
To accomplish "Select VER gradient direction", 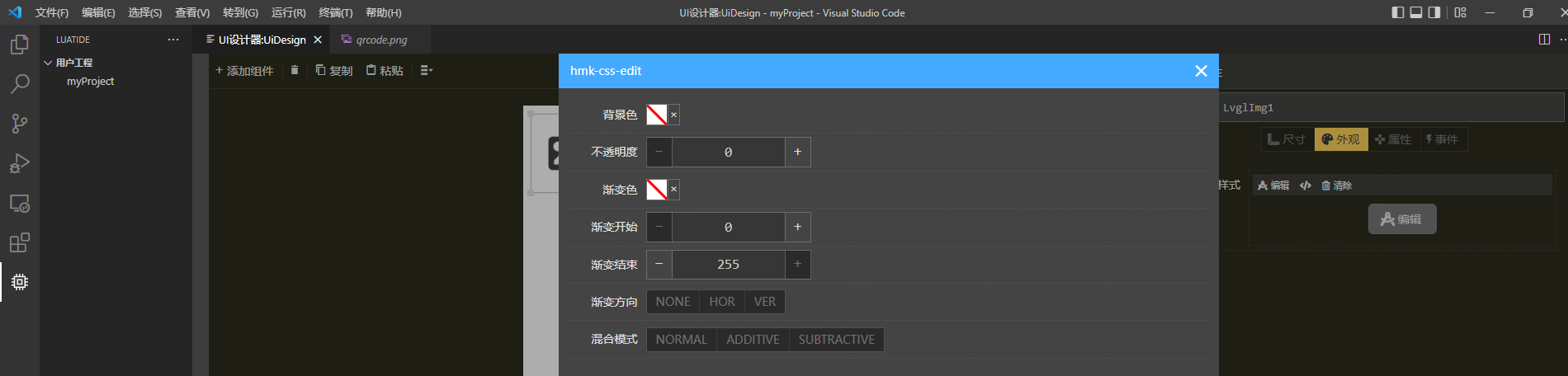I will pyautogui.click(x=765, y=302).
